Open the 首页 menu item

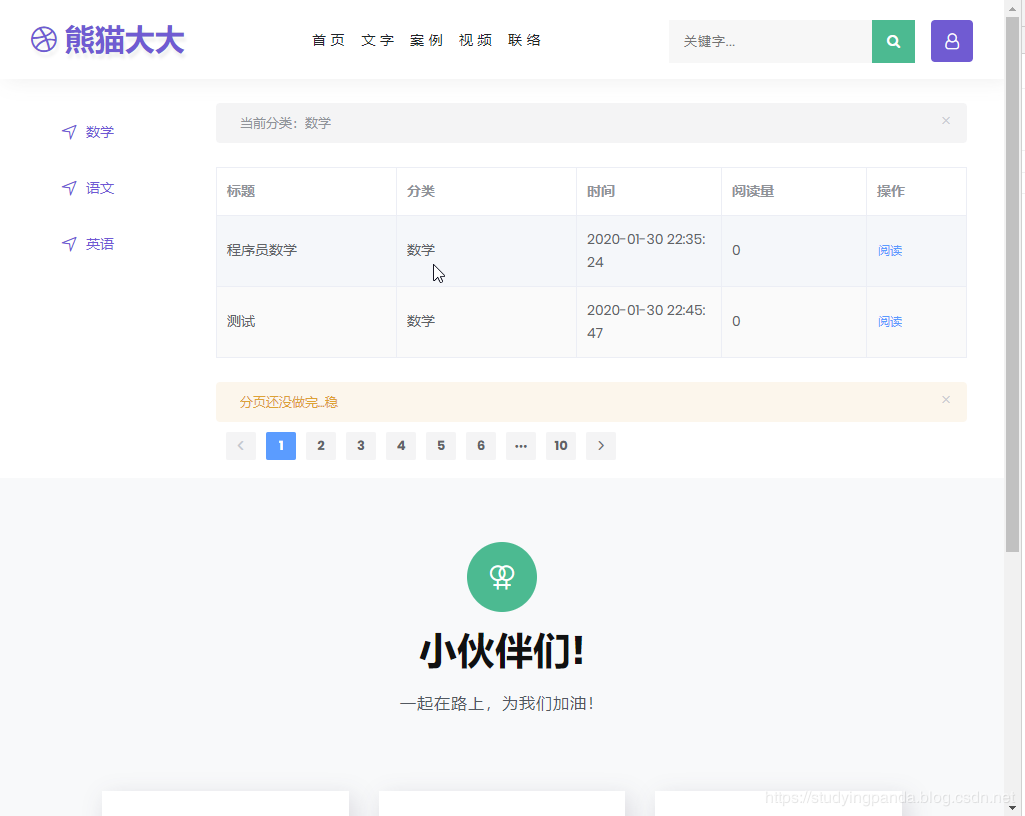tap(328, 40)
